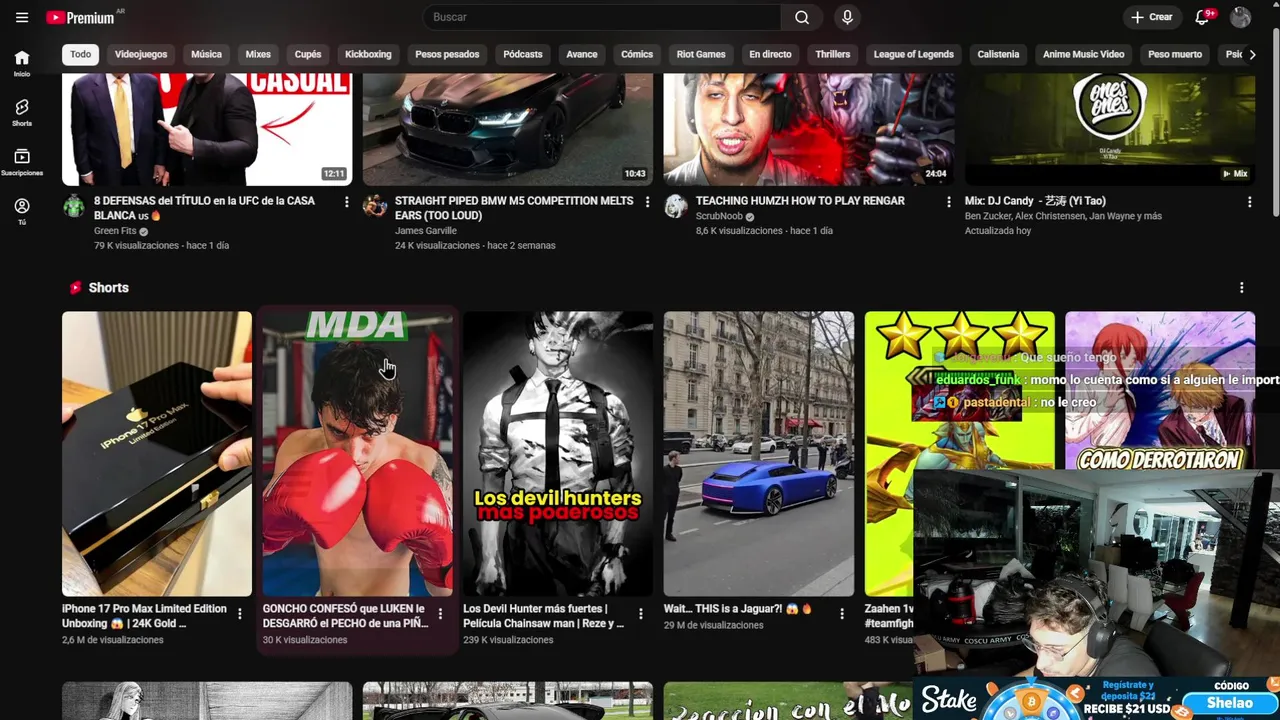Open options for Teaching Humzh Rengar video
This screenshot has width=1280, height=720.
point(949,202)
